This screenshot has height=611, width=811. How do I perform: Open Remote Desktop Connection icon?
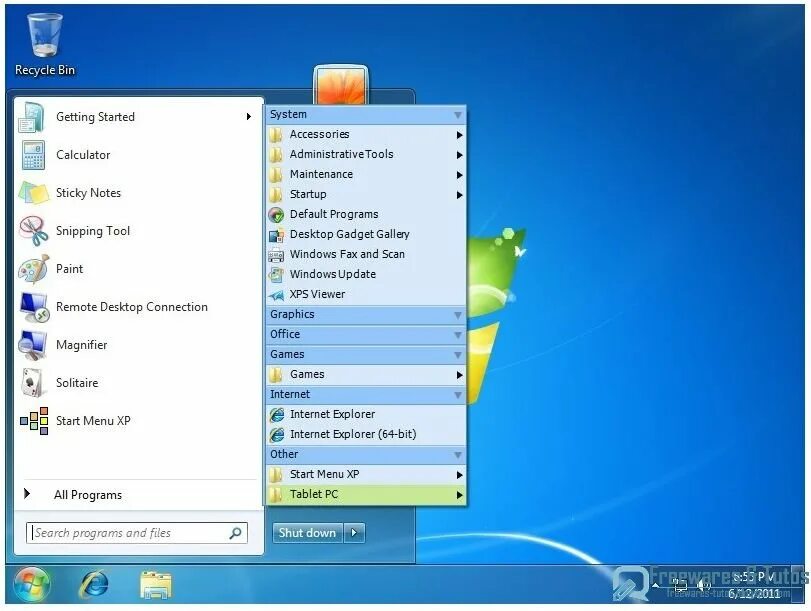[34, 307]
